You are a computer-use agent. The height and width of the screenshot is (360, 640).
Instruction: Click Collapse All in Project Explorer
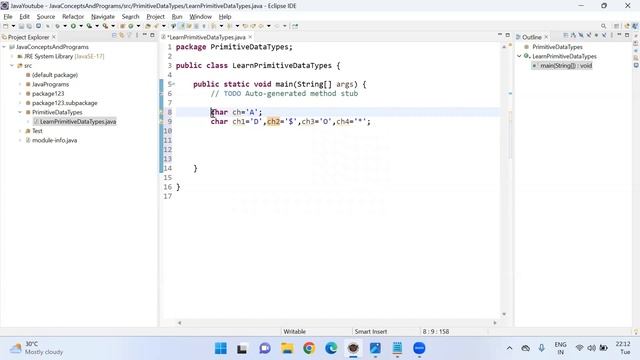[114, 36]
